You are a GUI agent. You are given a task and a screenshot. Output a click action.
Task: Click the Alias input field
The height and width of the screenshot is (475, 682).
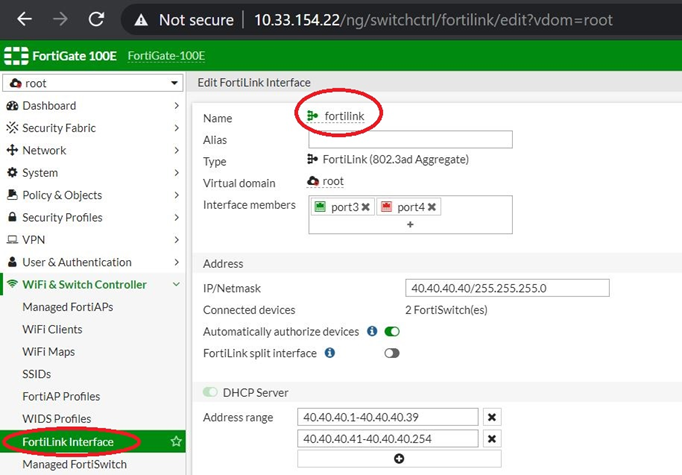(409, 140)
